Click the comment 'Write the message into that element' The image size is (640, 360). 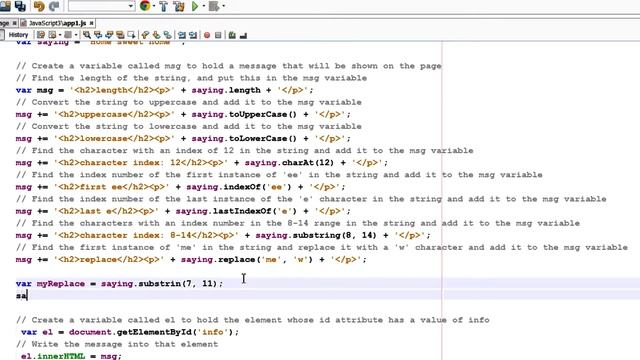click(124, 344)
